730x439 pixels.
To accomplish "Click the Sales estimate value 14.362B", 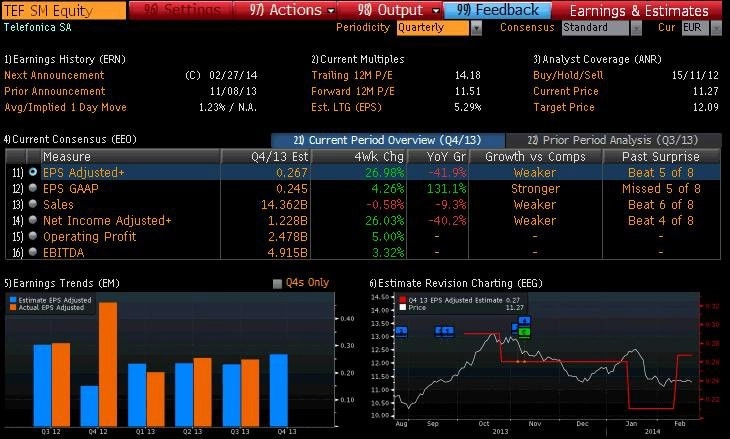I will click(284, 204).
